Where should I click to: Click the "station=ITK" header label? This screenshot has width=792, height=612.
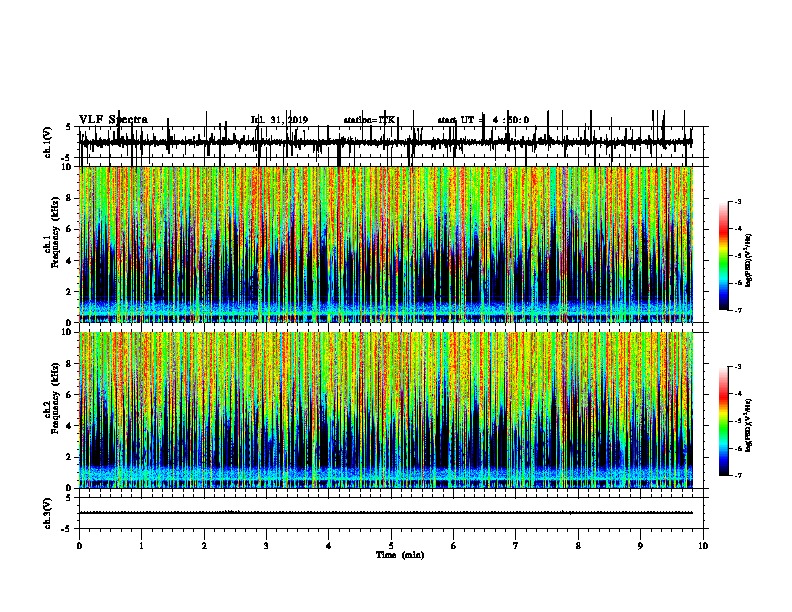point(369,120)
